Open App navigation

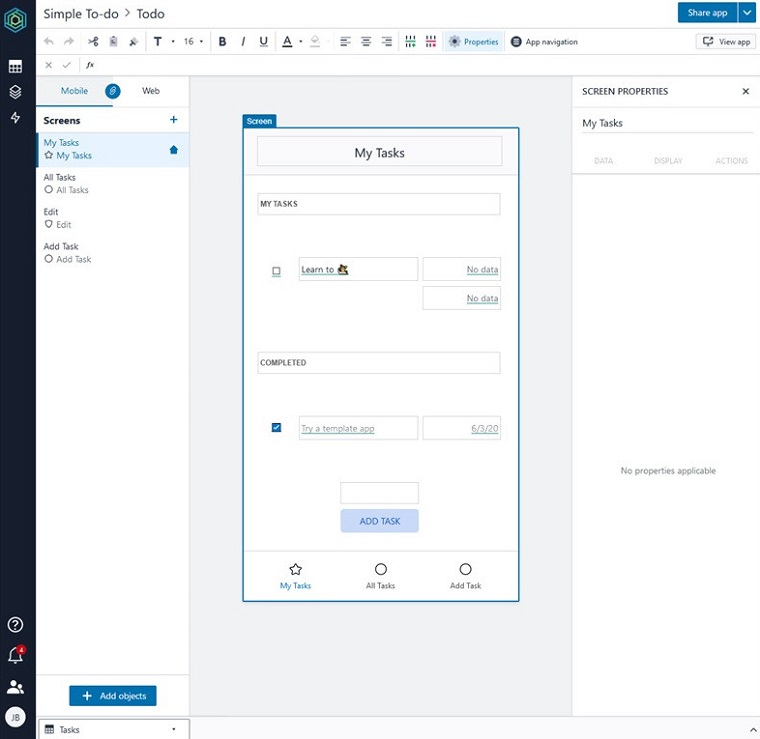click(544, 42)
